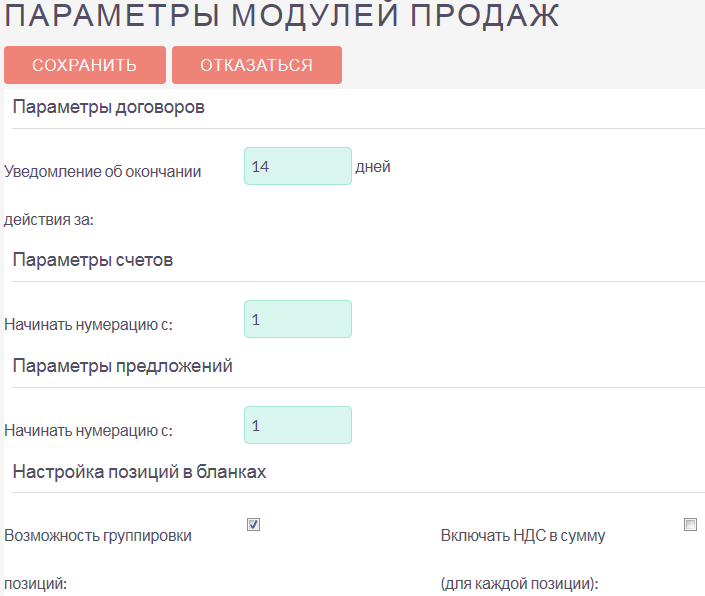This screenshot has height=596, width=705.
Task: Click the ПАРАМЕТРЫ МОДУЛЕЙ ПРОДАЖ page title
Action: 281,15
